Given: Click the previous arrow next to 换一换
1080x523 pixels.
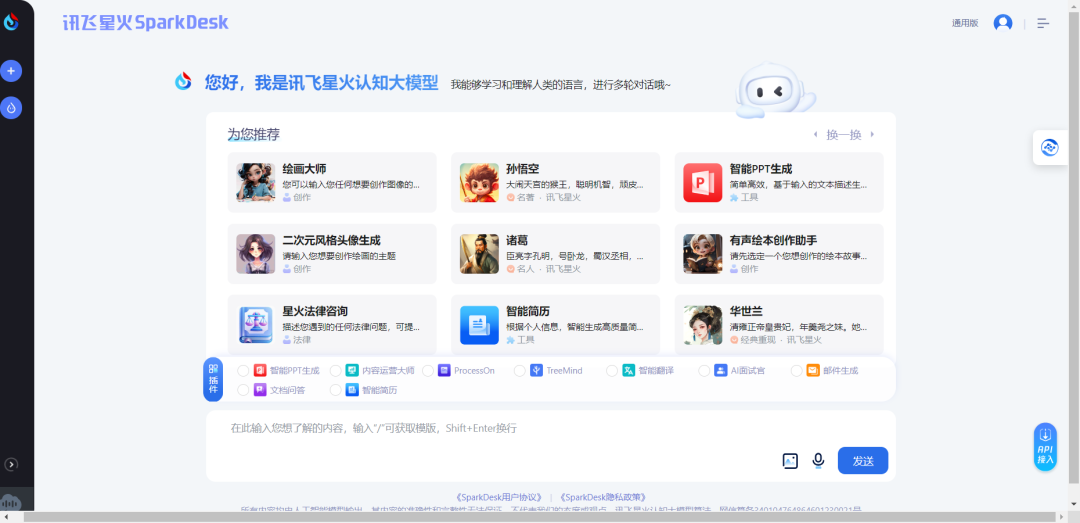Looking at the screenshot, I should point(816,134).
